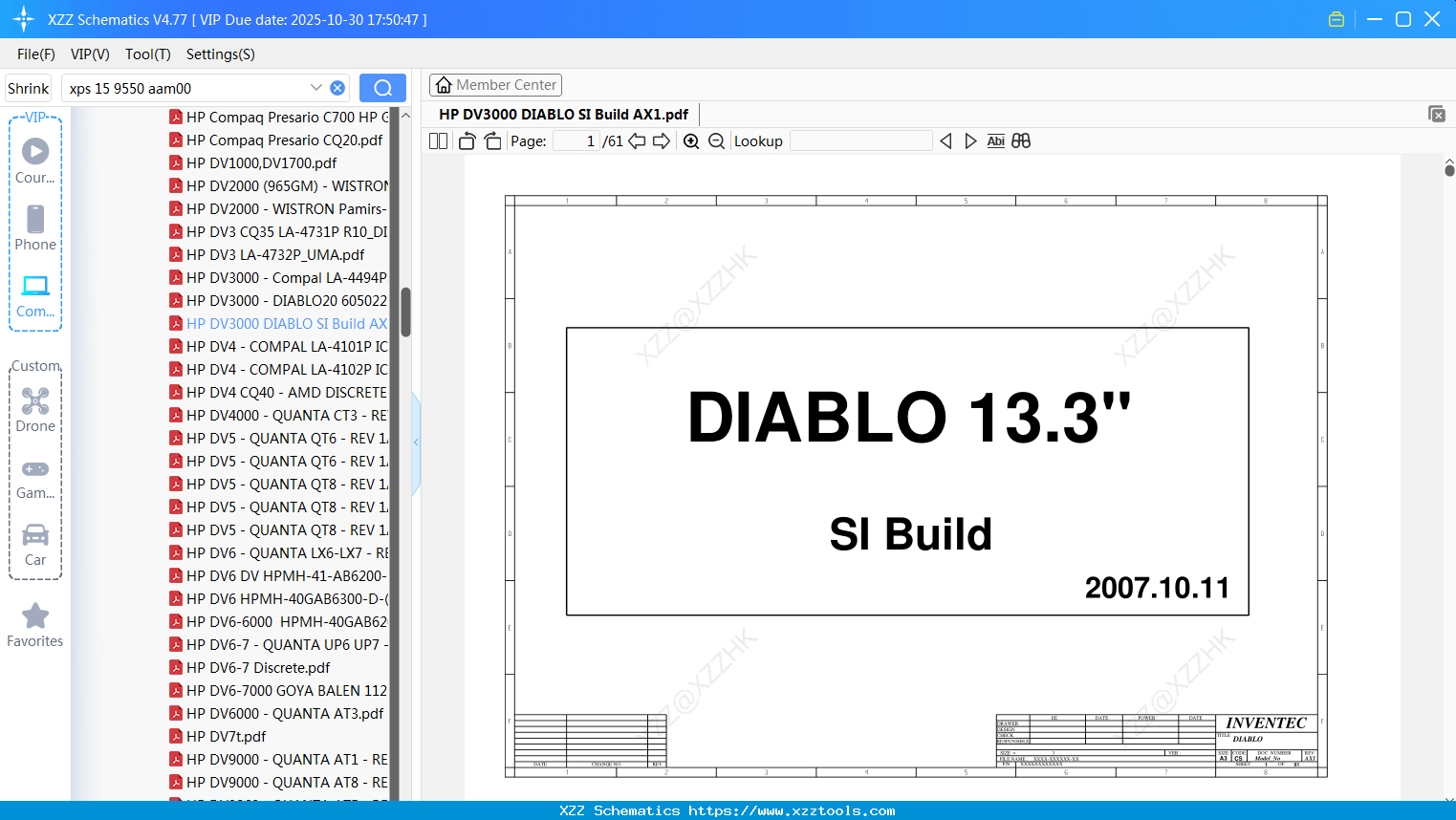This screenshot has height=820, width=1456.
Task: Open HP DV4 CQ40 - AMD DISCRETE file
Action: click(x=278, y=392)
